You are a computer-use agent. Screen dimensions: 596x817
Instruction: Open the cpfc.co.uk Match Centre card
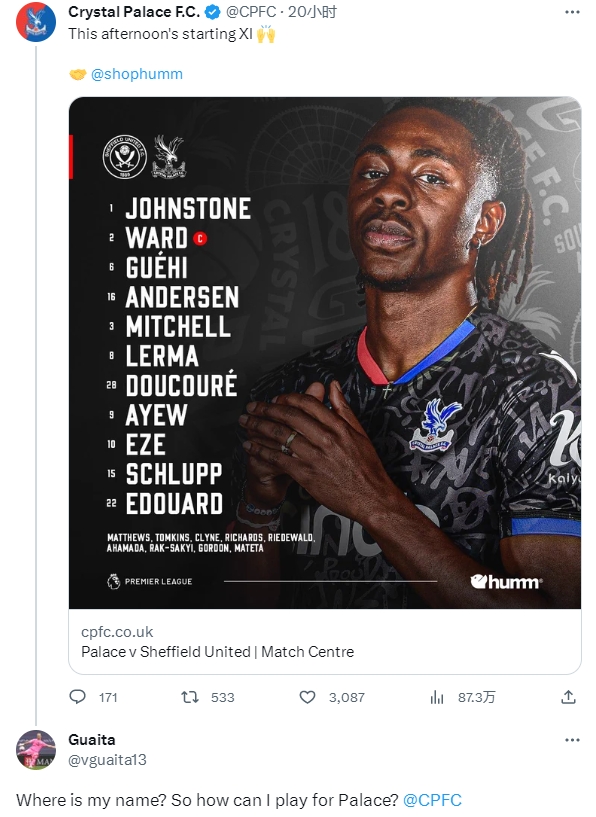(x=325, y=641)
